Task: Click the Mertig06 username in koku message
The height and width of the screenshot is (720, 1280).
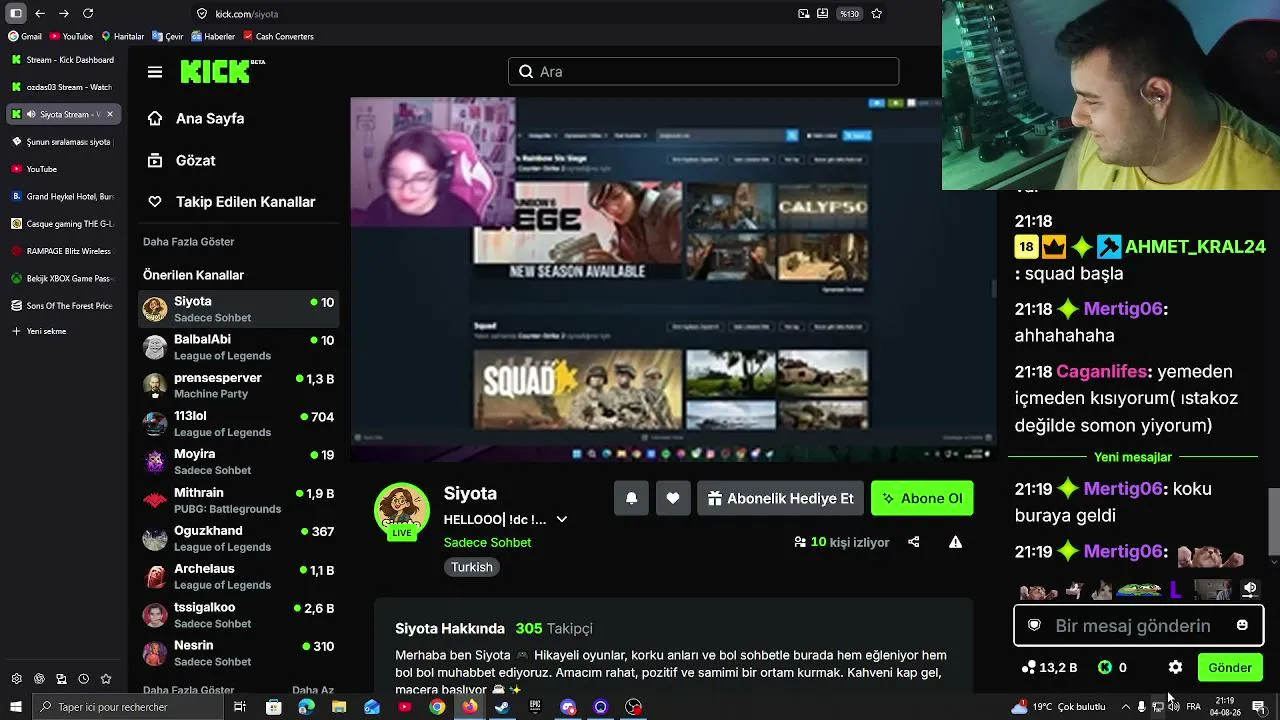Action: pos(1123,489)
